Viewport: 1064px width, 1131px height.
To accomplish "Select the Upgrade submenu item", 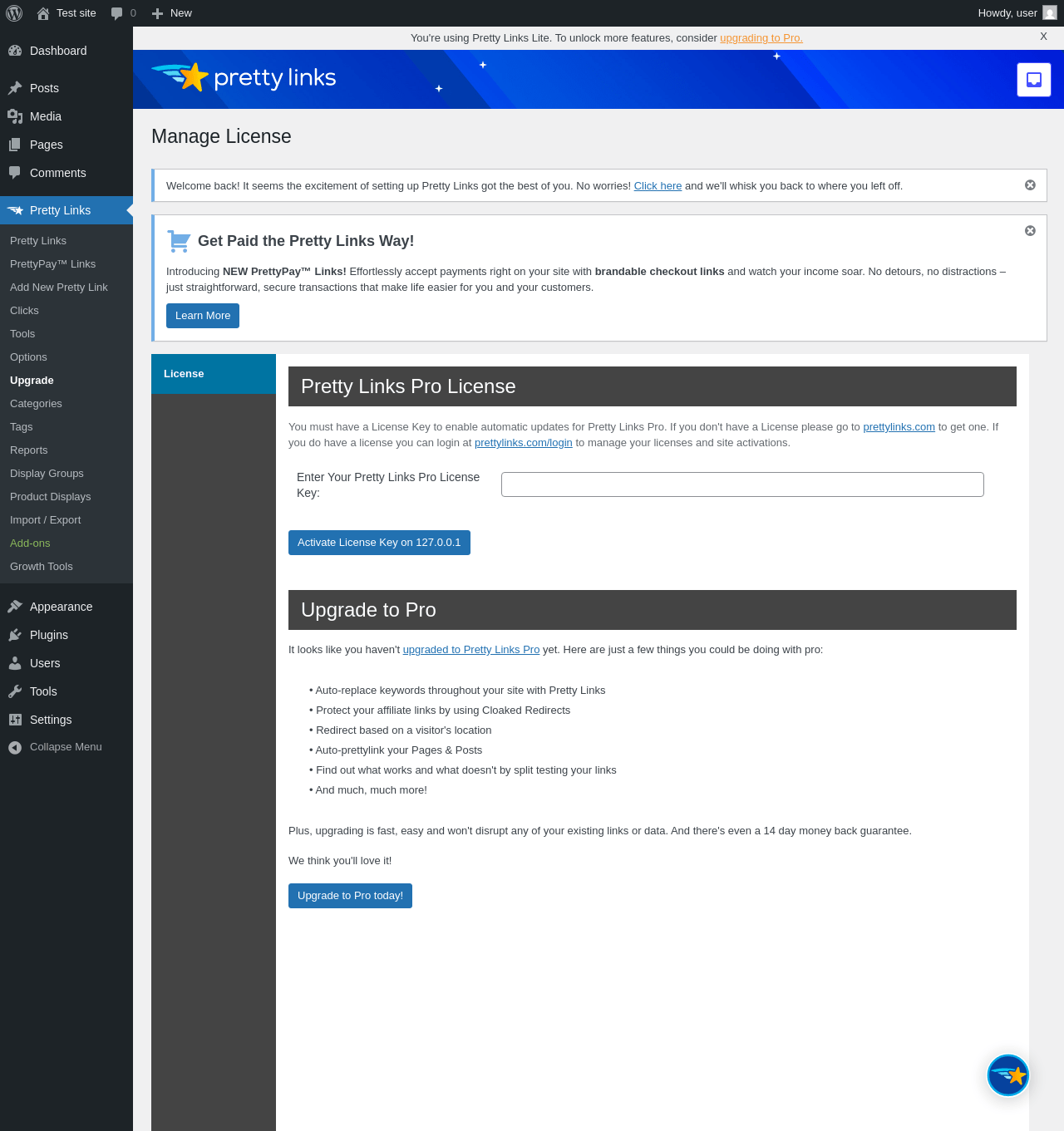I will (x=32, y=381).
